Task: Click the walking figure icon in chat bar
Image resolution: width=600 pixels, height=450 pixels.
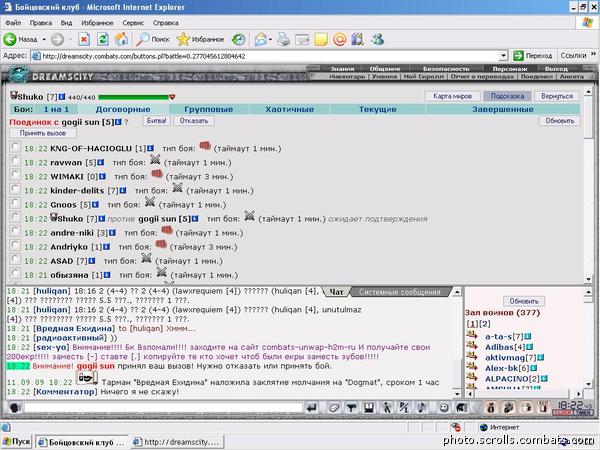Action: [387, 408]
